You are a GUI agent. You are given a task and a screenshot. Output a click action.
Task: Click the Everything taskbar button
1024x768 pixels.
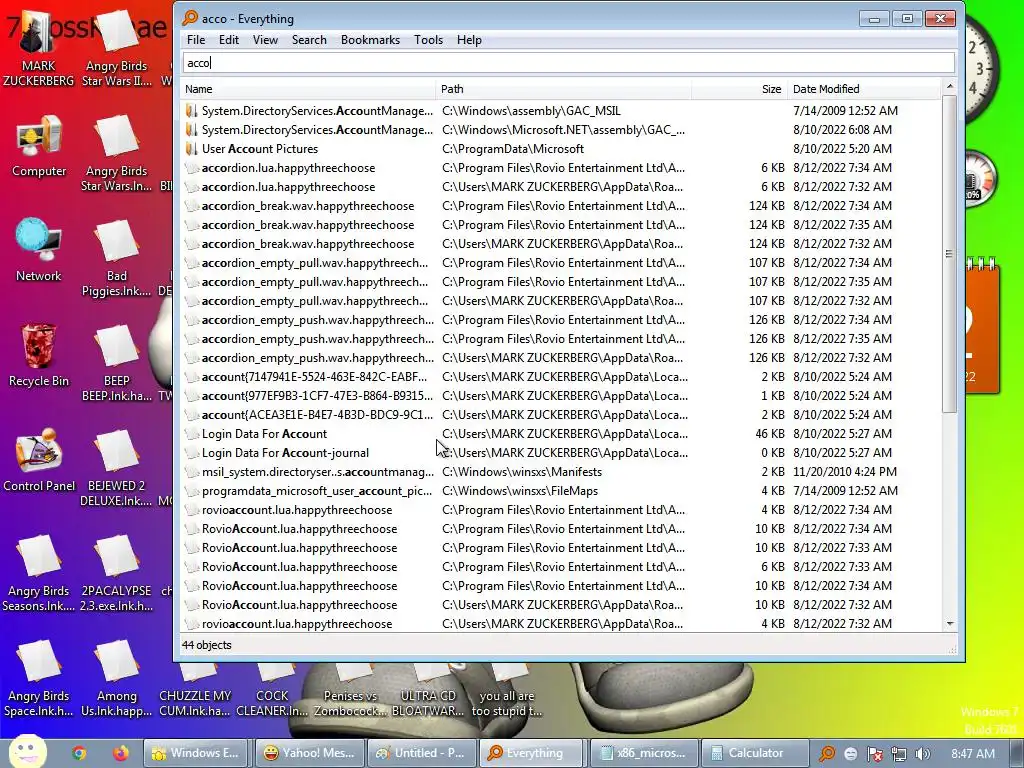532,753
